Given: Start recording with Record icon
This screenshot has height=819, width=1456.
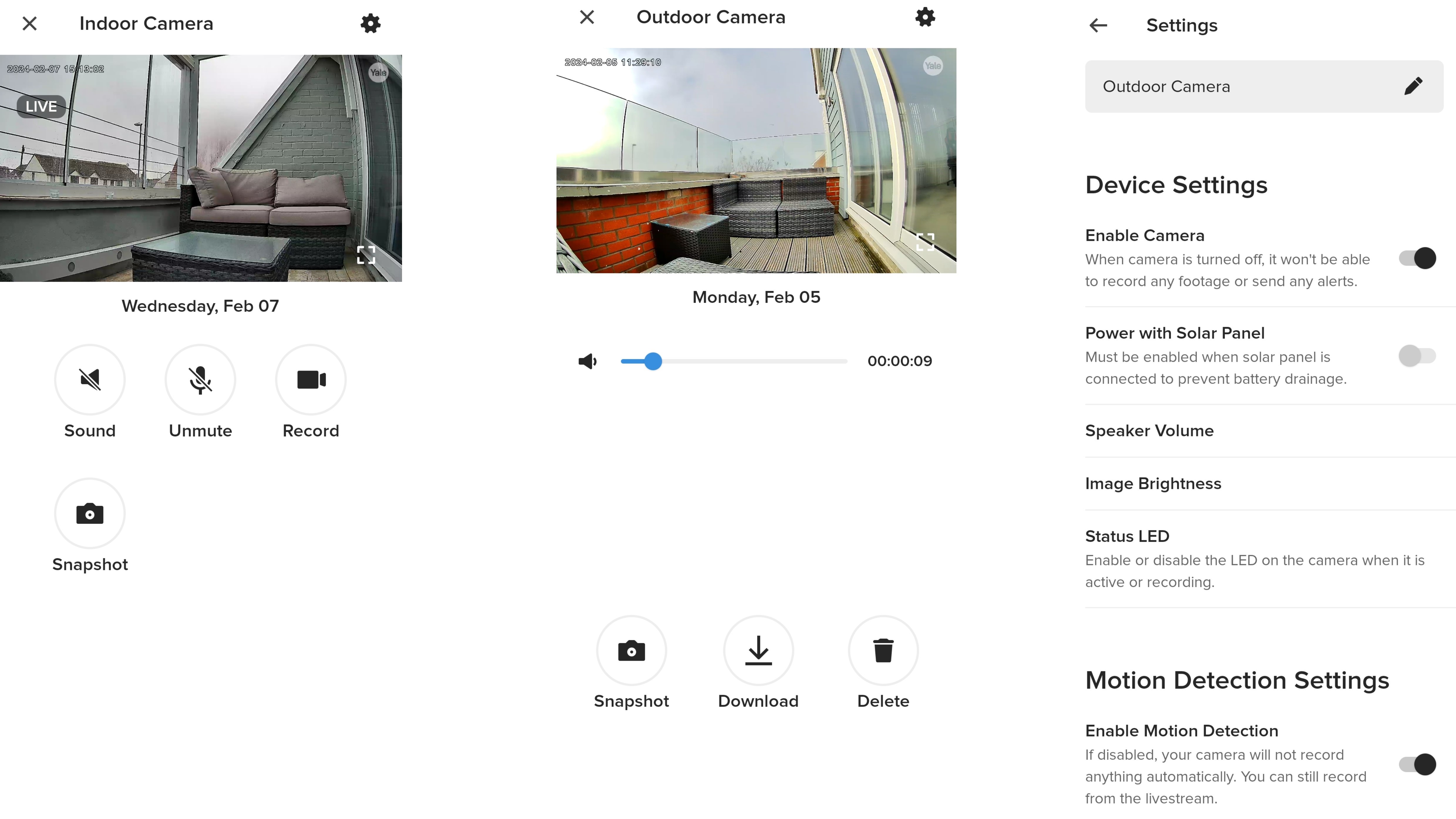Looking at the screenshot, I should tap(311, 379).
